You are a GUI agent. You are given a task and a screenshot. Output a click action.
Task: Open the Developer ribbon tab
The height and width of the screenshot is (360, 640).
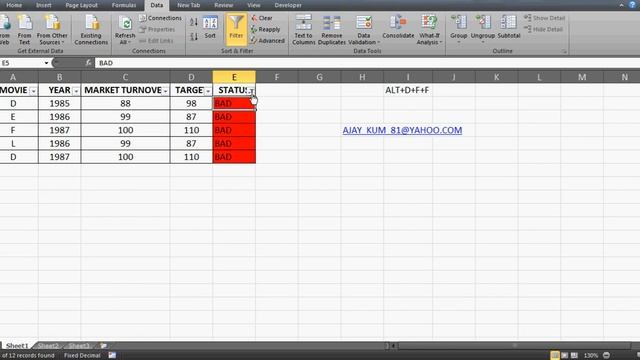pyautogui.click(x=288, y=5)
